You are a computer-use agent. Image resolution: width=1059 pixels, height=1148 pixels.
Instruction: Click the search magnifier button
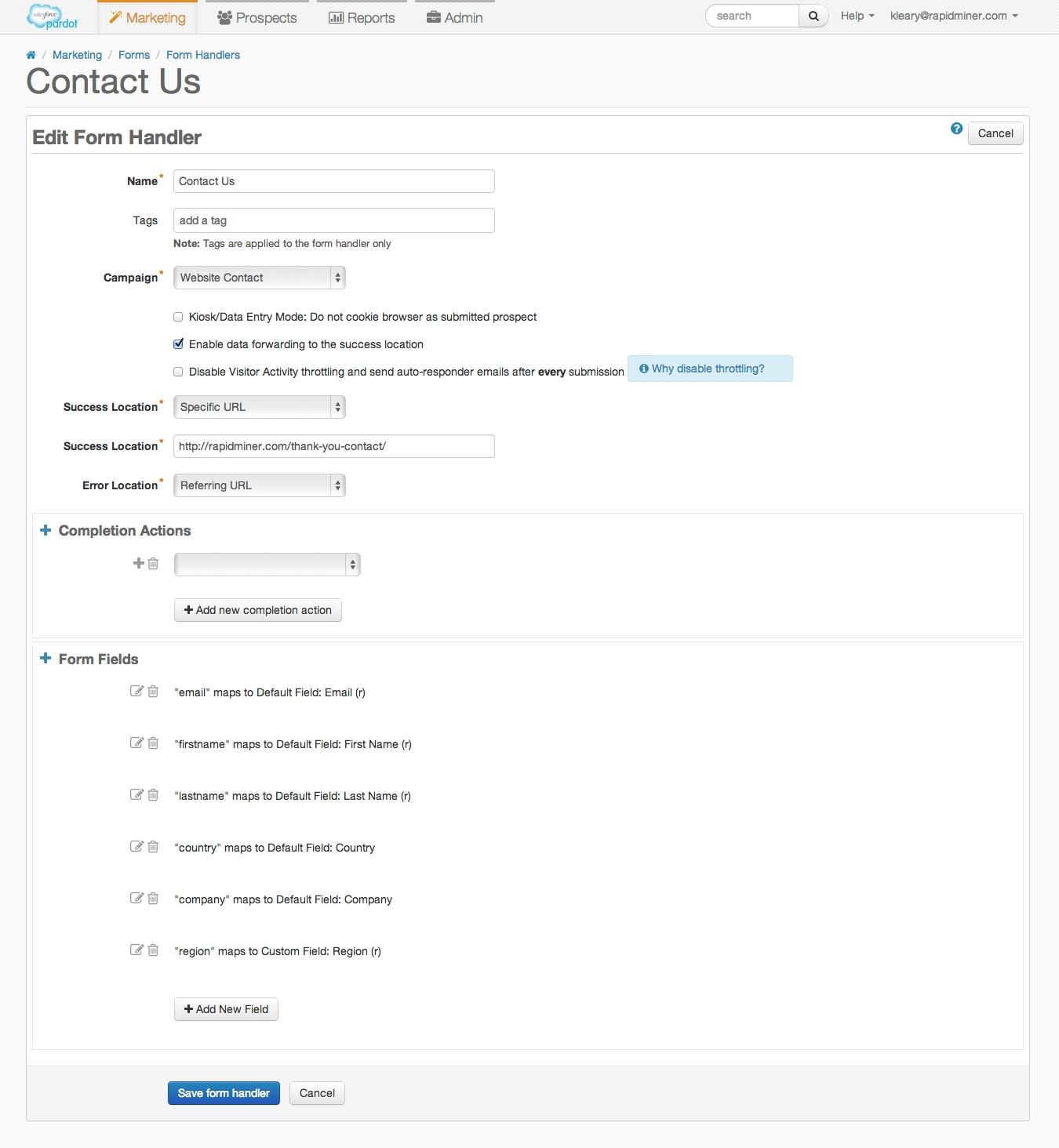point(813,16)
